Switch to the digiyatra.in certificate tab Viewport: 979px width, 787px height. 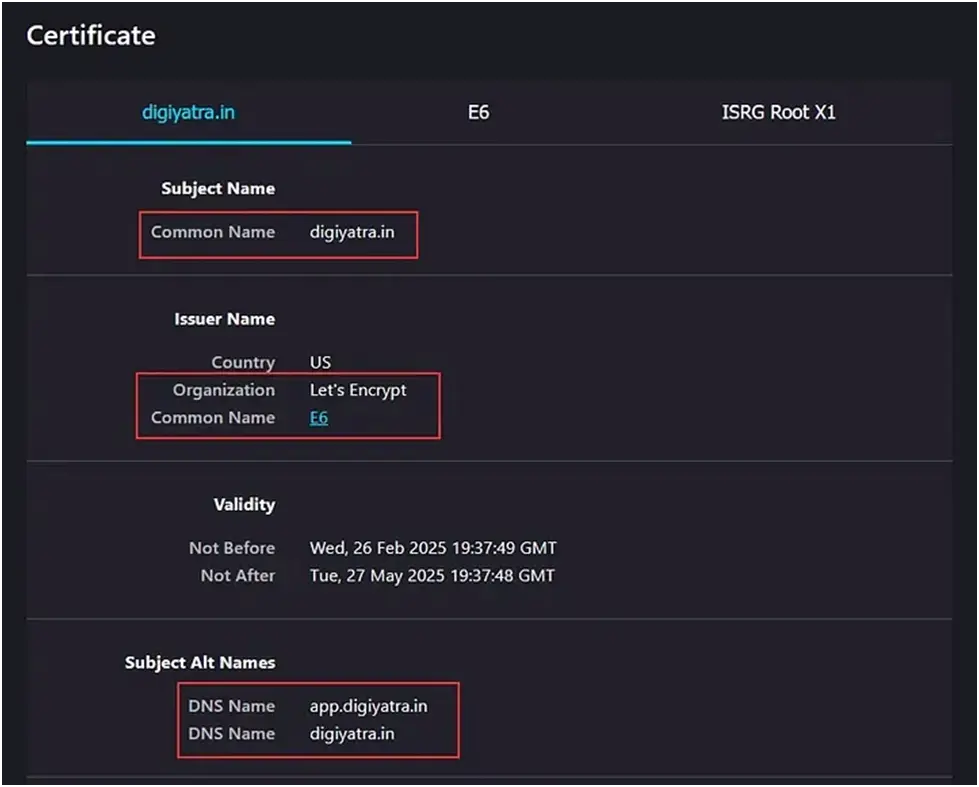(x=188, y=112)
